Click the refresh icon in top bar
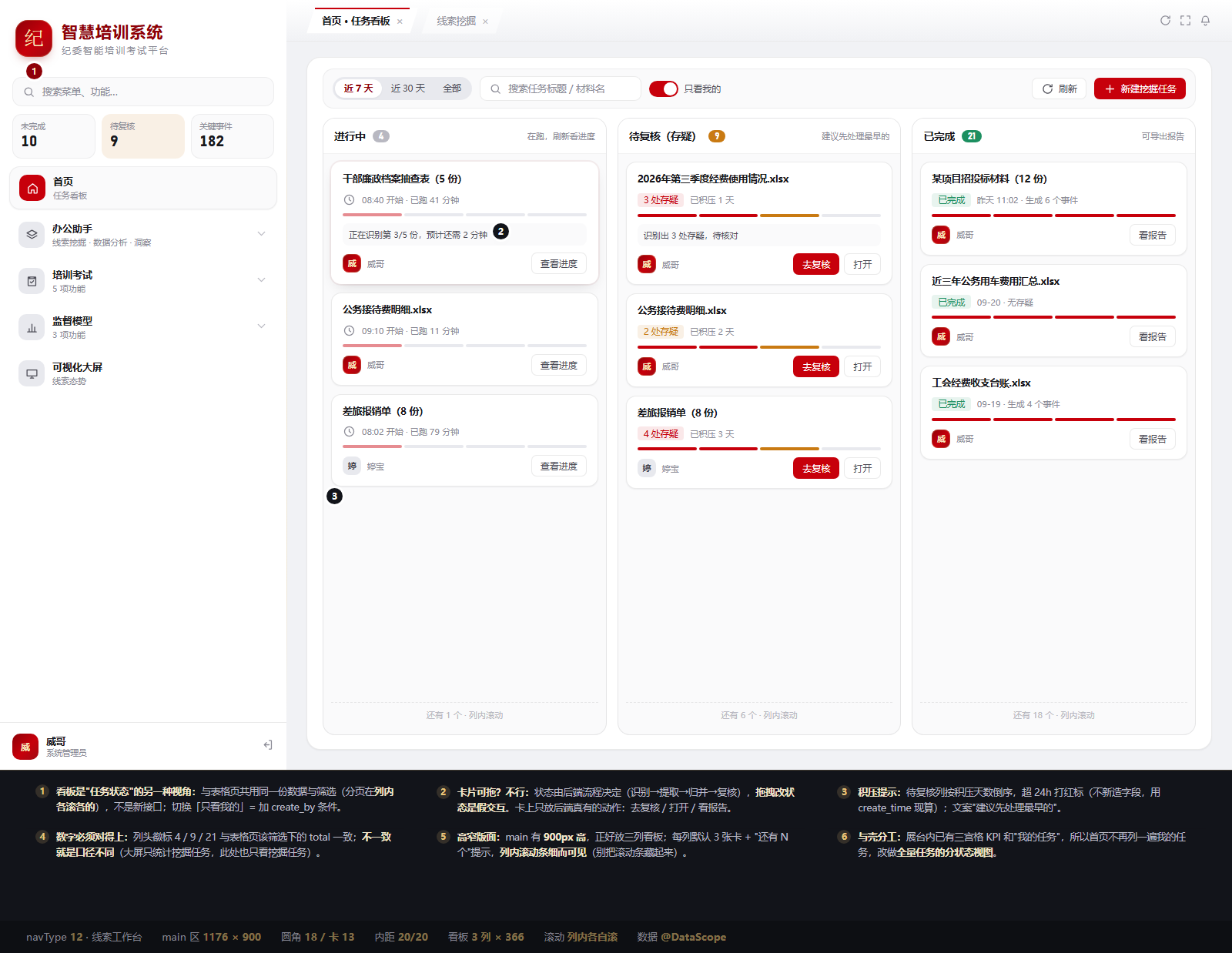This screenshot has width=1232, height=953. pos(1165,21)
